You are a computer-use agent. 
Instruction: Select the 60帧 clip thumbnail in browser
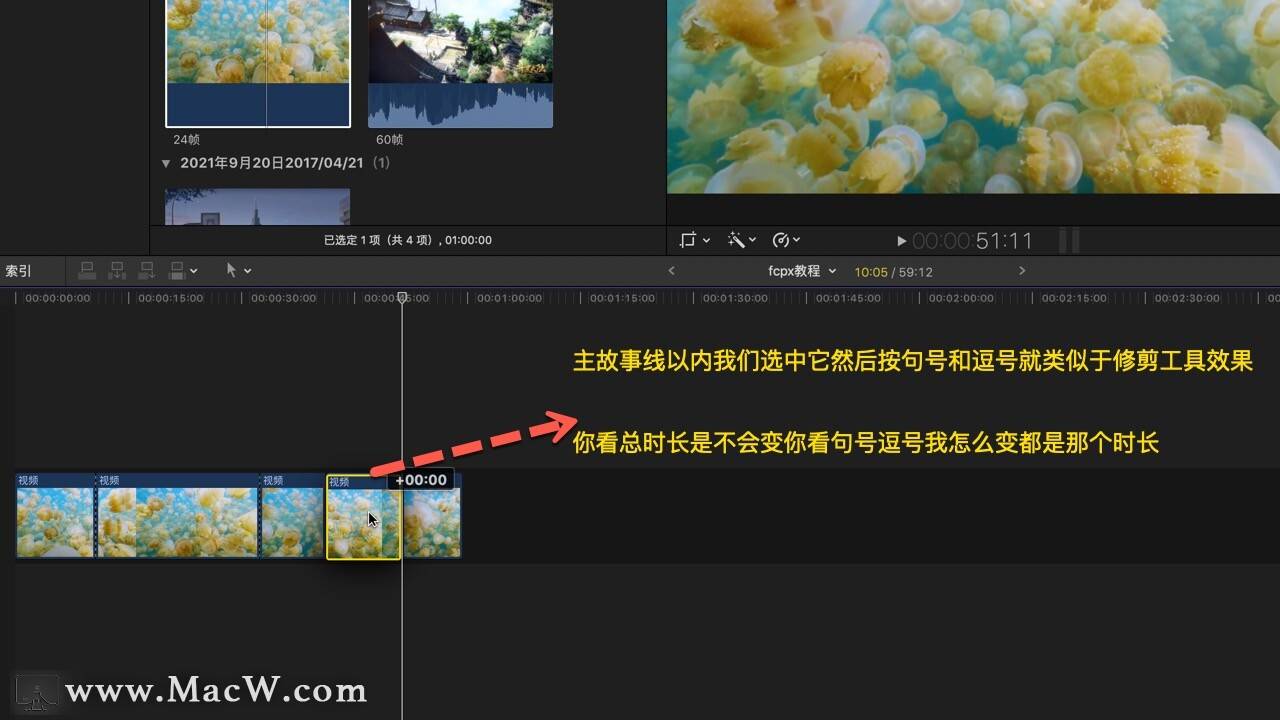coord(460,63)
